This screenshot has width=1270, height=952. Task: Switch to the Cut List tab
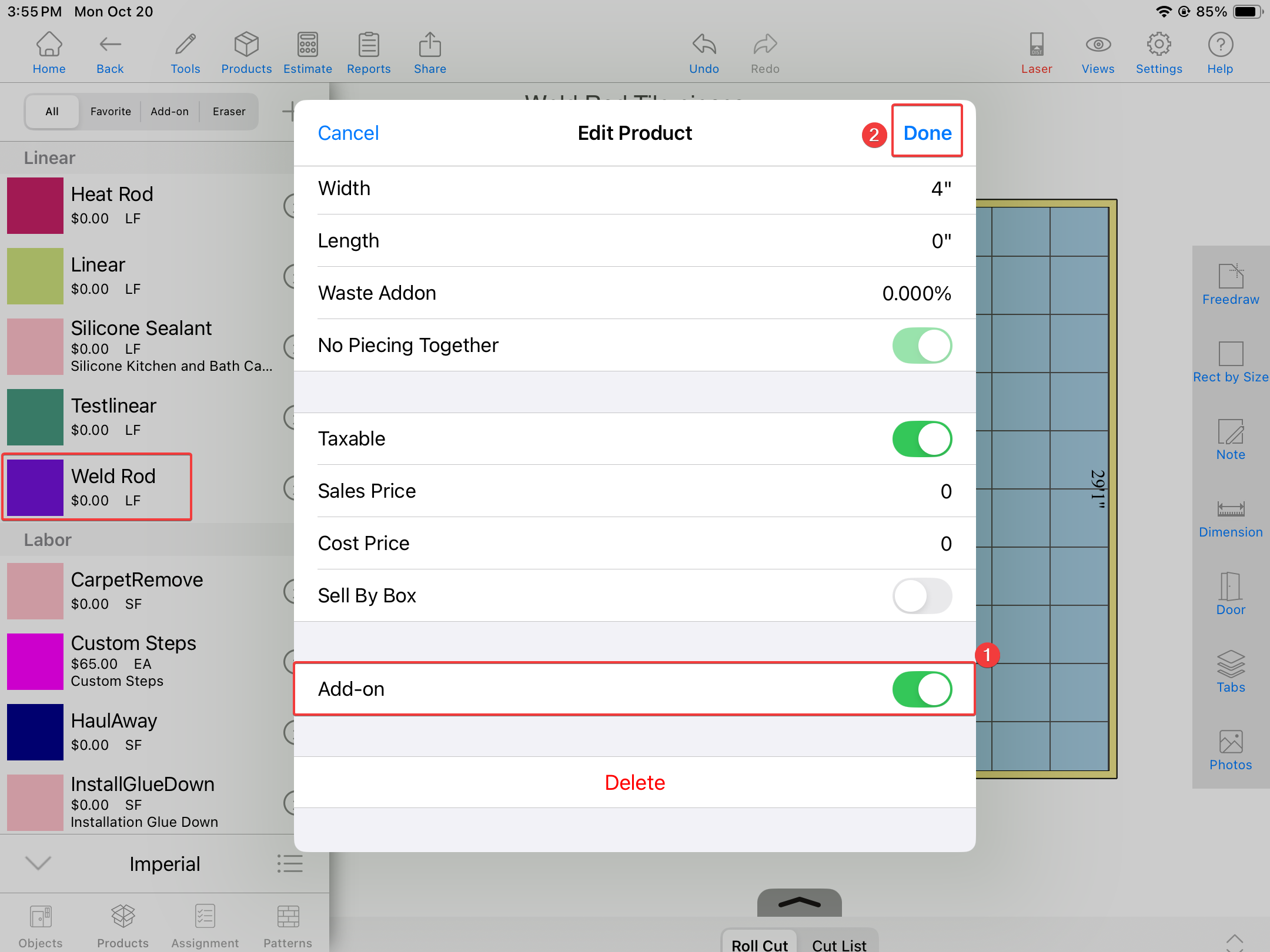click(x=839, y=944)
